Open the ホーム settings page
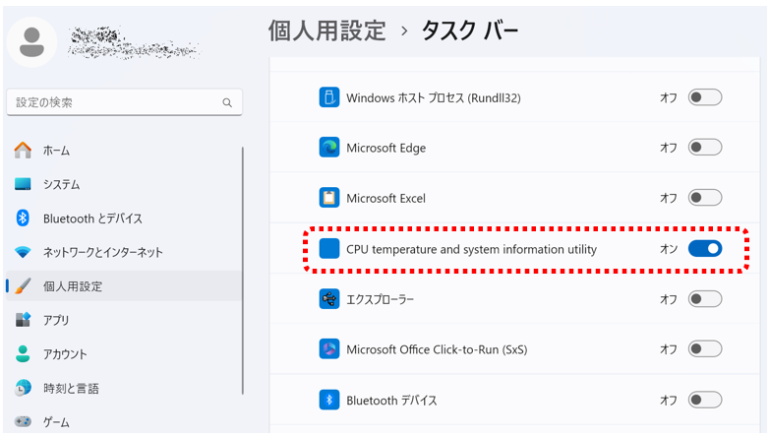The height and width of the screenshot is (437, 770). 124,150
